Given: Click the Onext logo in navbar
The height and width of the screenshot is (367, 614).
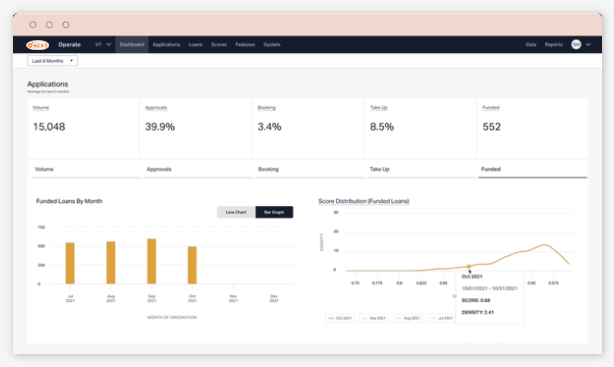Looking at the screenshot, I should pyautogui.click(x=38, y=45).
